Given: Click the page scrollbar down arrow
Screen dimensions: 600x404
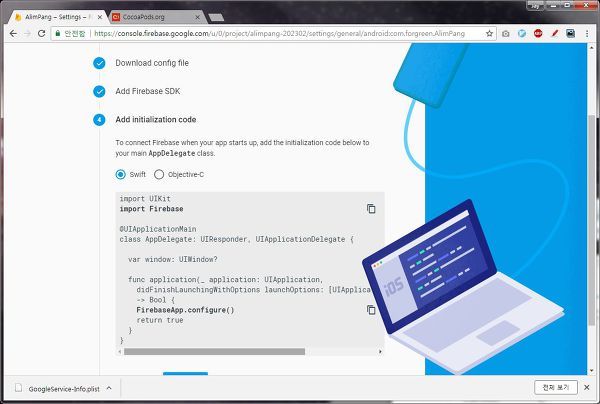Looking at the screenshot, I should pos(592,370).
